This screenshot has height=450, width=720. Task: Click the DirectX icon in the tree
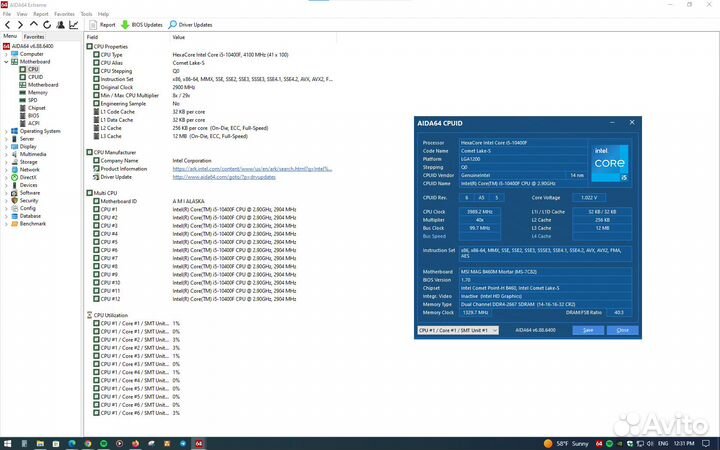pos(14,177)
